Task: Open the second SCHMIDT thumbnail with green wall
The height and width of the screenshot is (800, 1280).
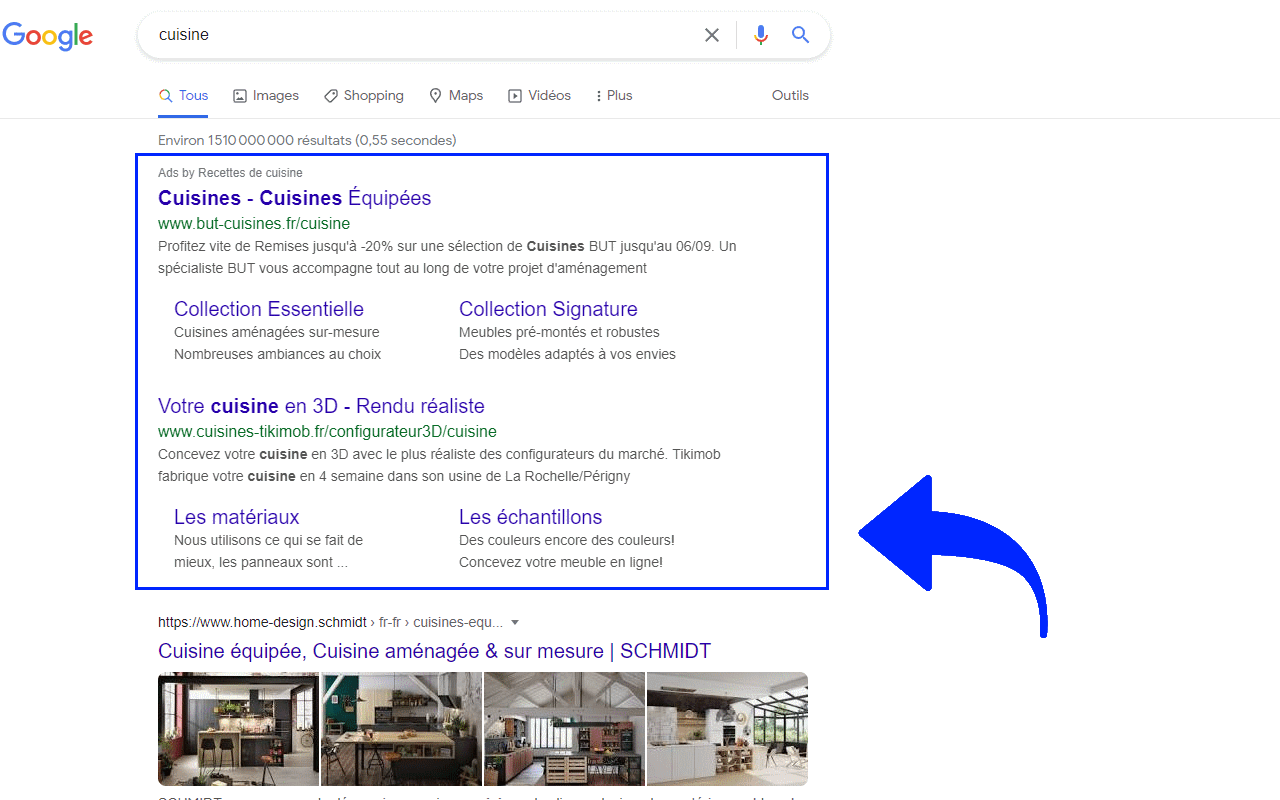Action: click(401, 729)
